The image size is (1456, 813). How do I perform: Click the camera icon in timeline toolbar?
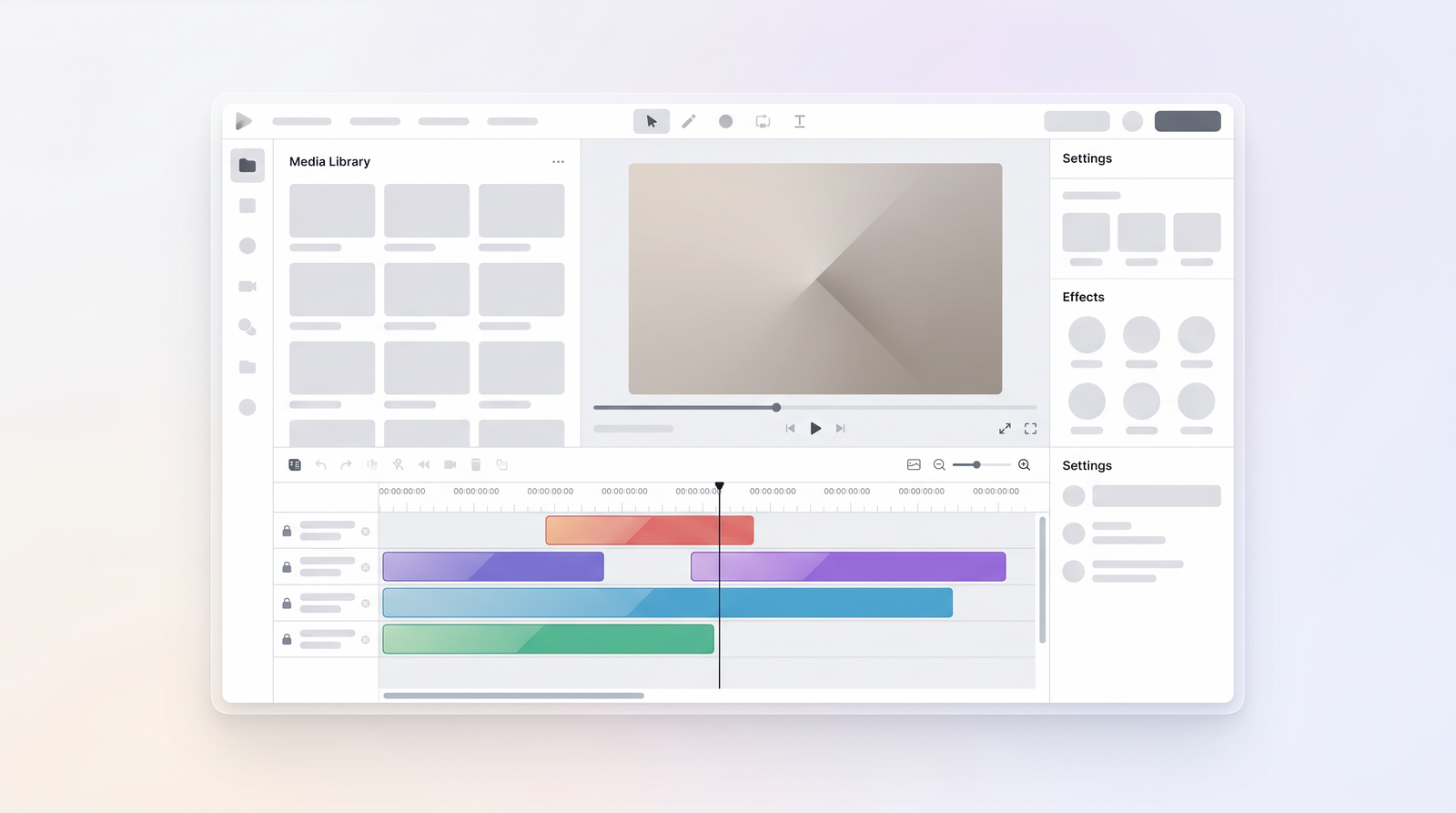(x=450, y=464)
